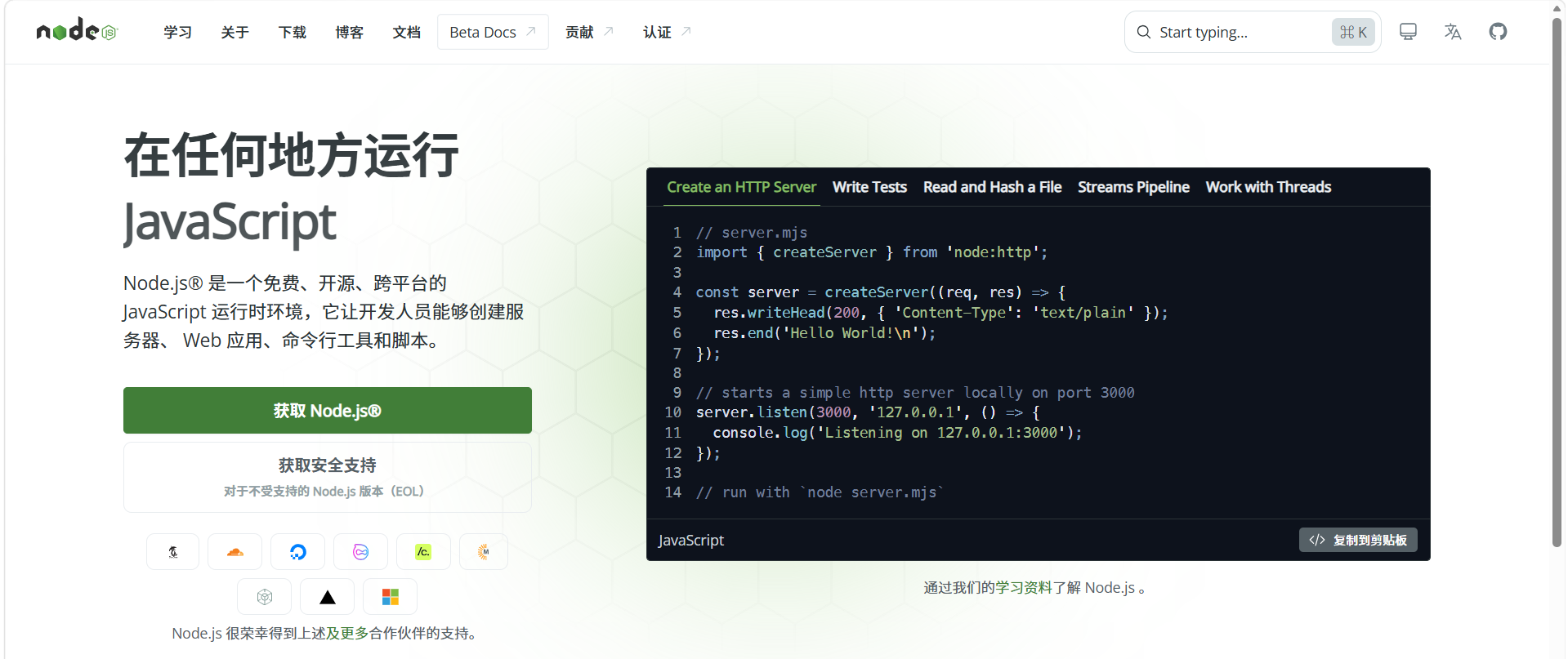This screenshot has height=659, width=1568.
Task: Open the 文档 navigation link
Action: (406, 32)
